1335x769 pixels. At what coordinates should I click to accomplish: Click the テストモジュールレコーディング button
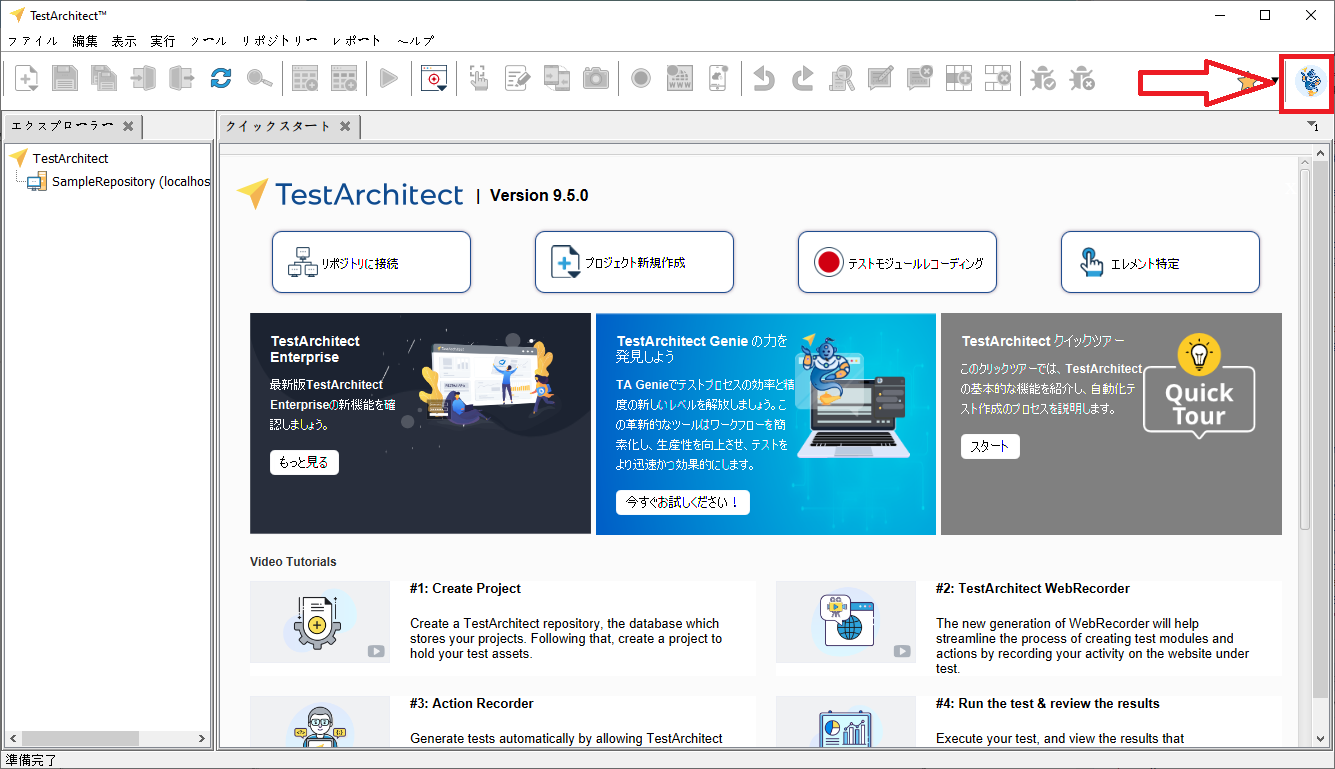click(x=897, y=262)
